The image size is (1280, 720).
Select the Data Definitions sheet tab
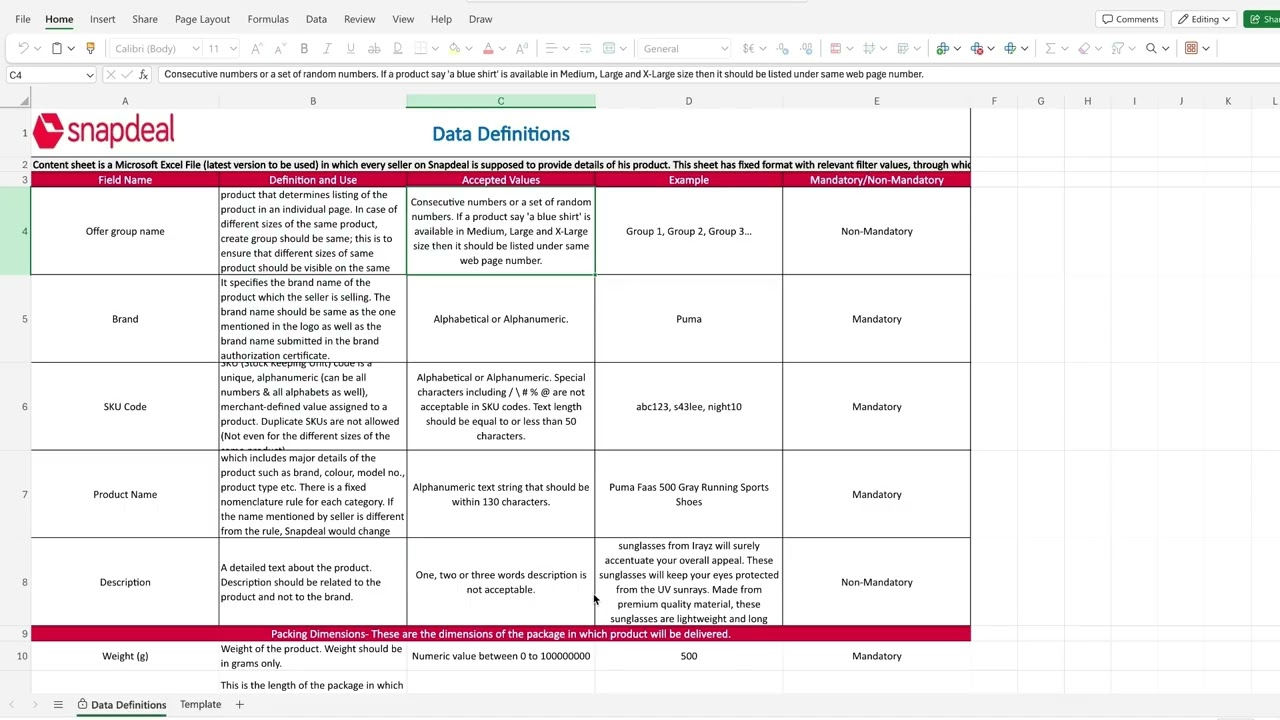click(121, 705)
